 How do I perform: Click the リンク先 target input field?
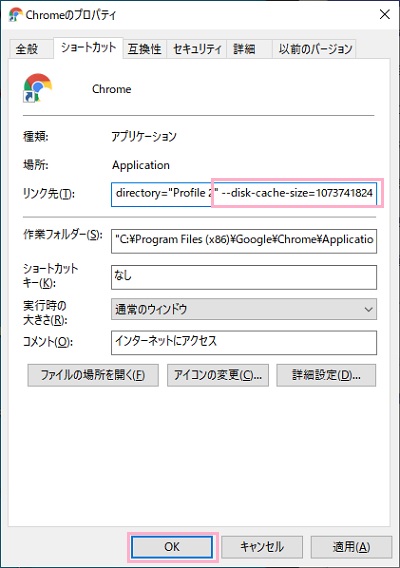coord(244,194)
